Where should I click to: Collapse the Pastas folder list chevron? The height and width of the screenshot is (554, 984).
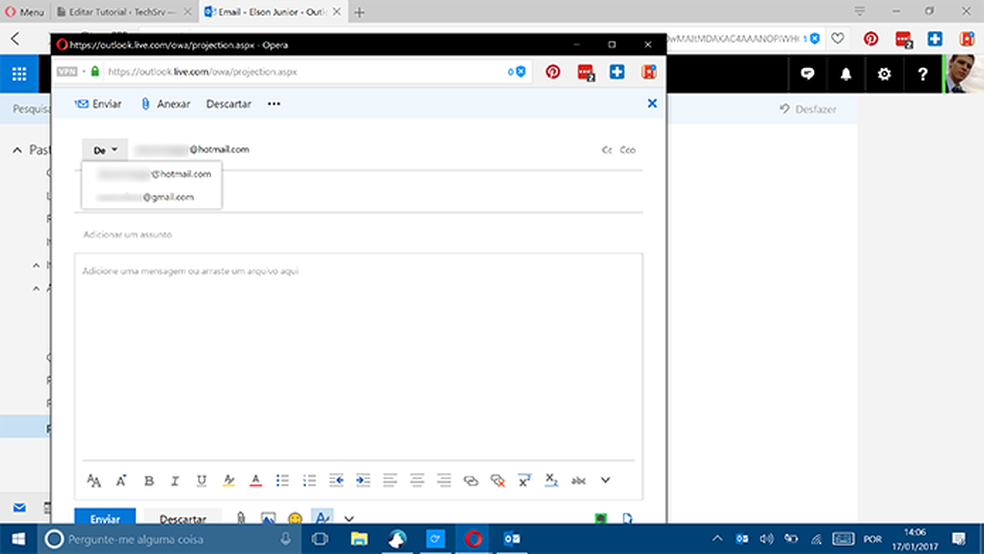pyautogui.click(x=17, y=150)
